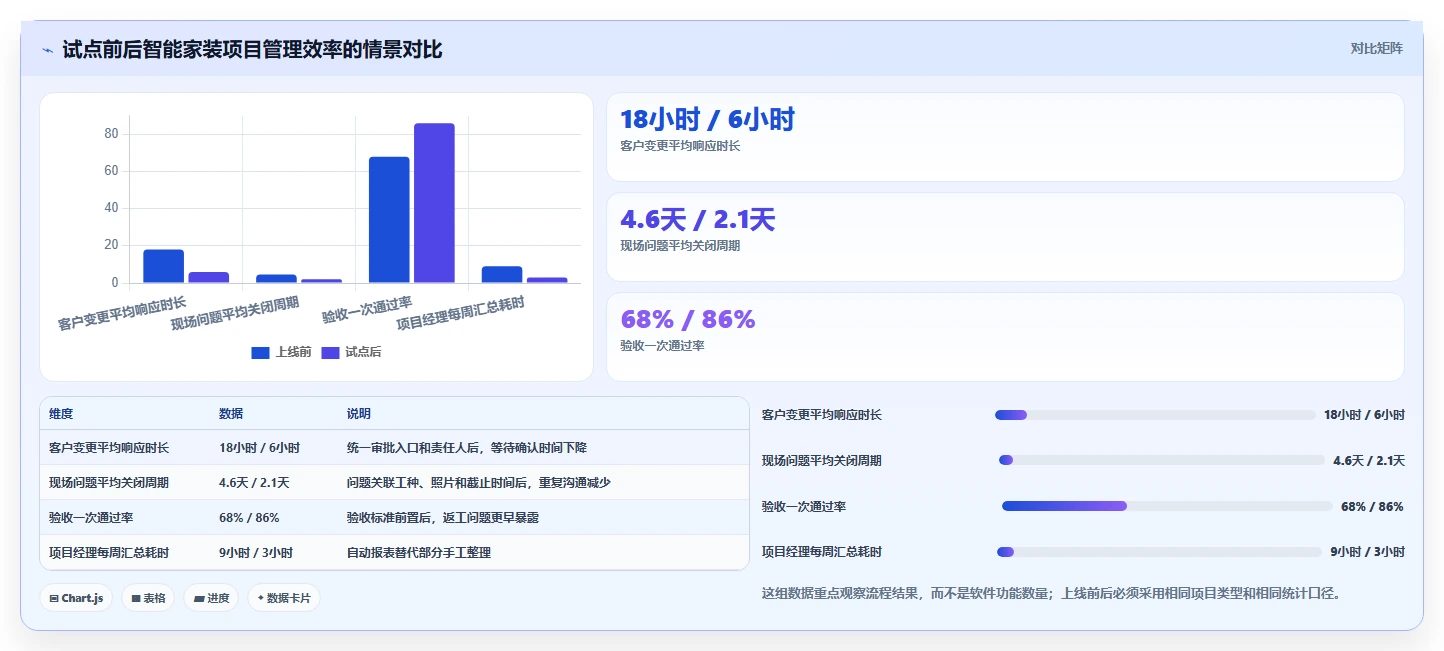Toggle the 上线前 legend swatch
Viewport: 1444px width, 651px height.
pyautogui.click(x=260, y=352)
